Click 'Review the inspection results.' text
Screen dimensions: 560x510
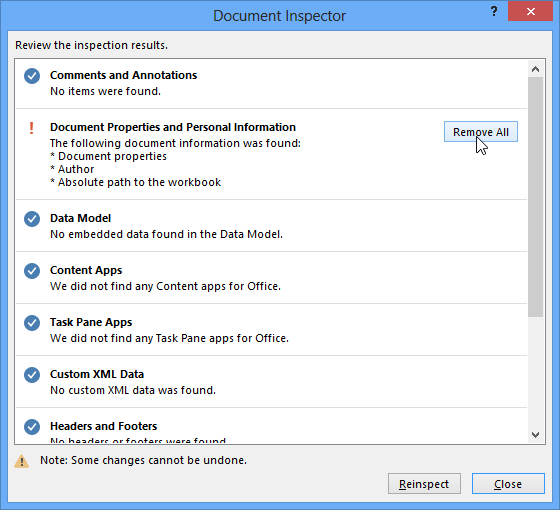[x=91, y=45]
